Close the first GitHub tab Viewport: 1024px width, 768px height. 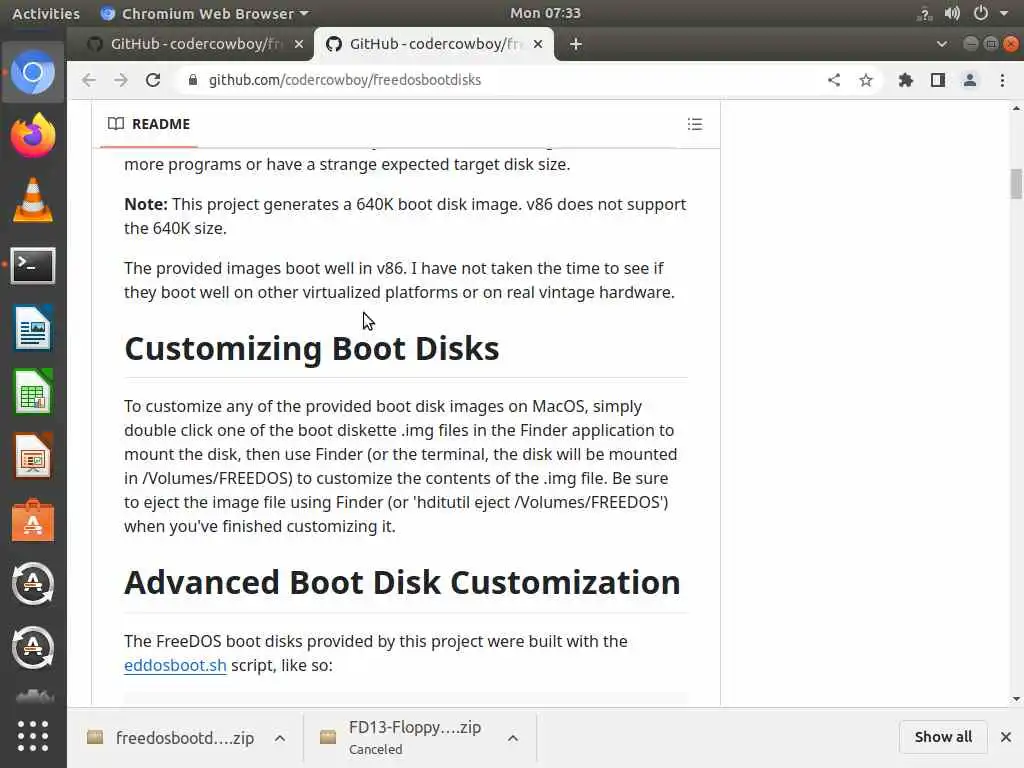[x=298, y=44]
